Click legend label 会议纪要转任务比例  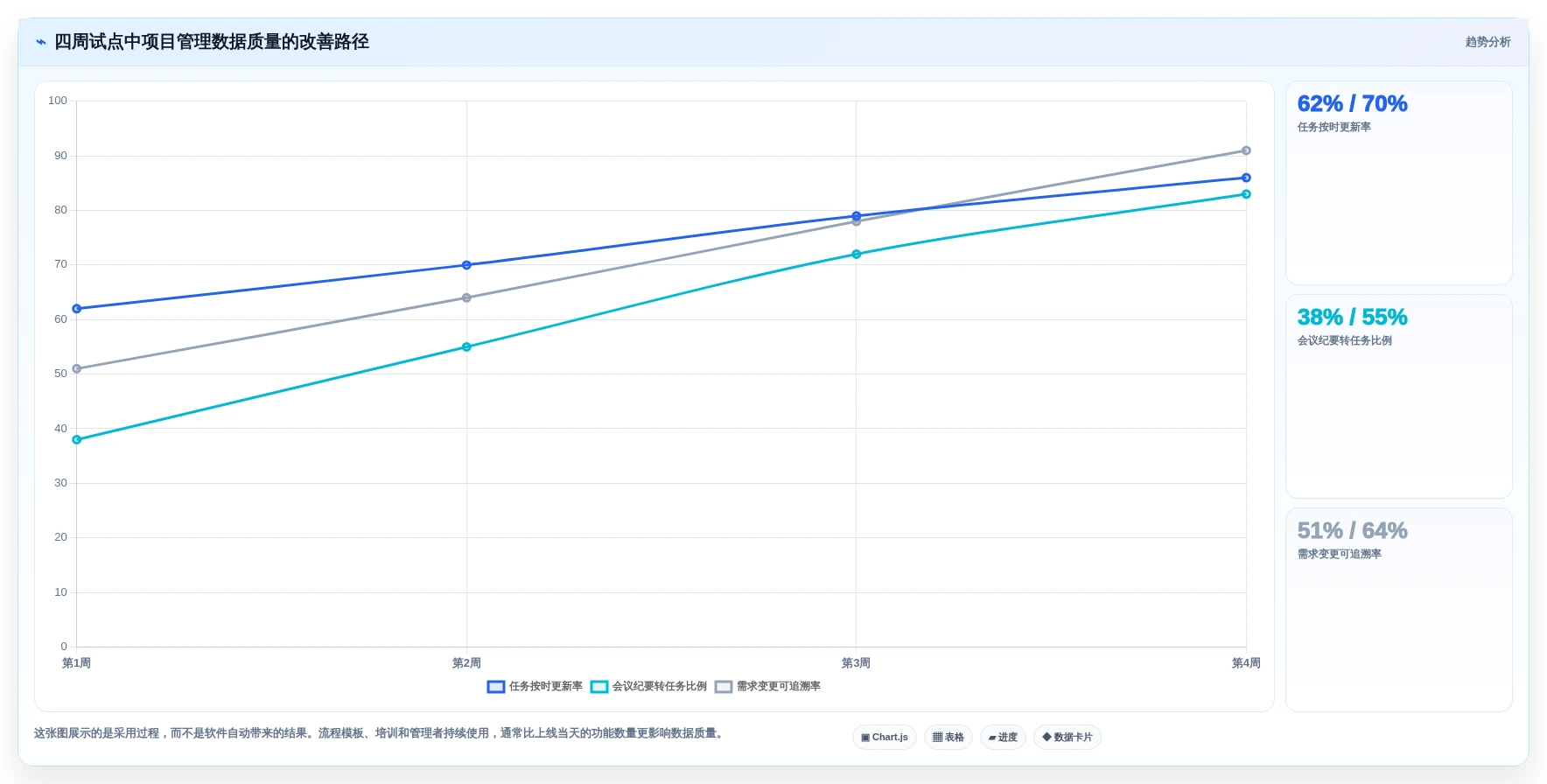click(x=660, y=687)
